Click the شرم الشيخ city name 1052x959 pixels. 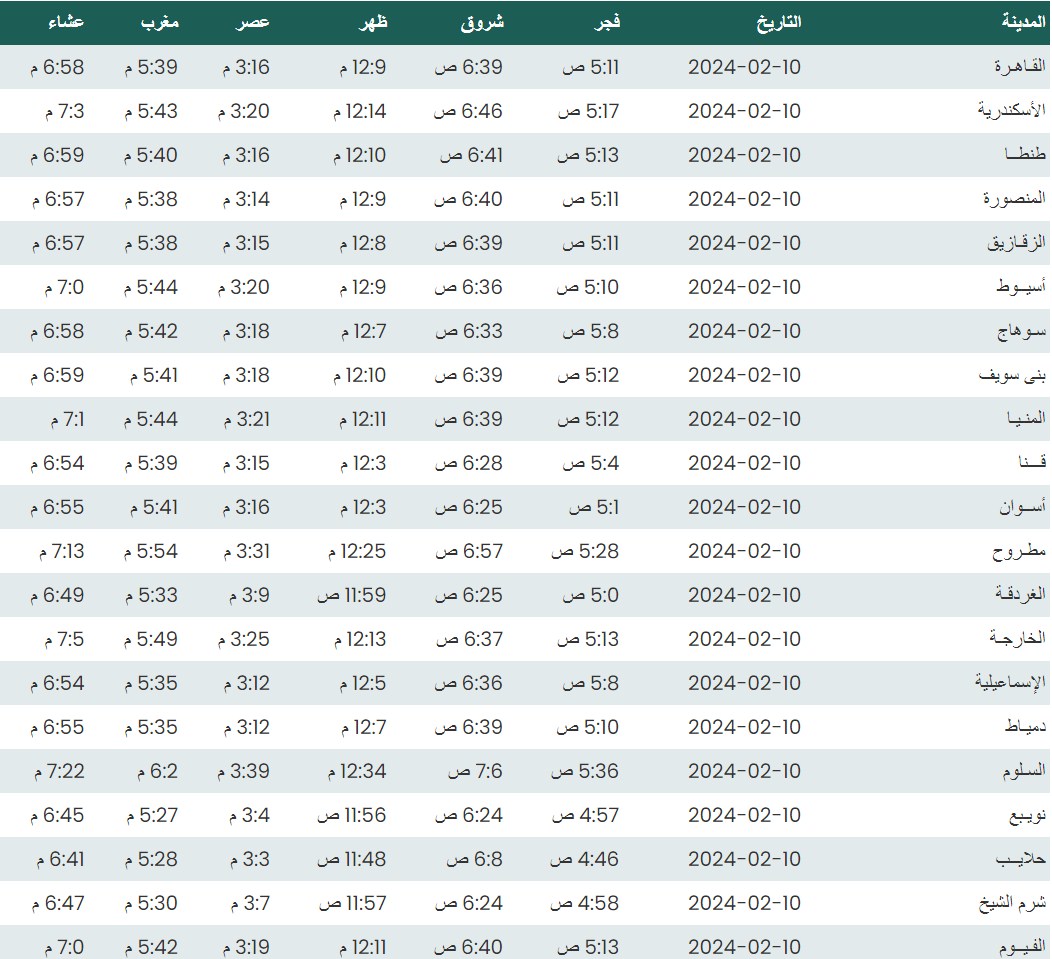(1011, 903)
